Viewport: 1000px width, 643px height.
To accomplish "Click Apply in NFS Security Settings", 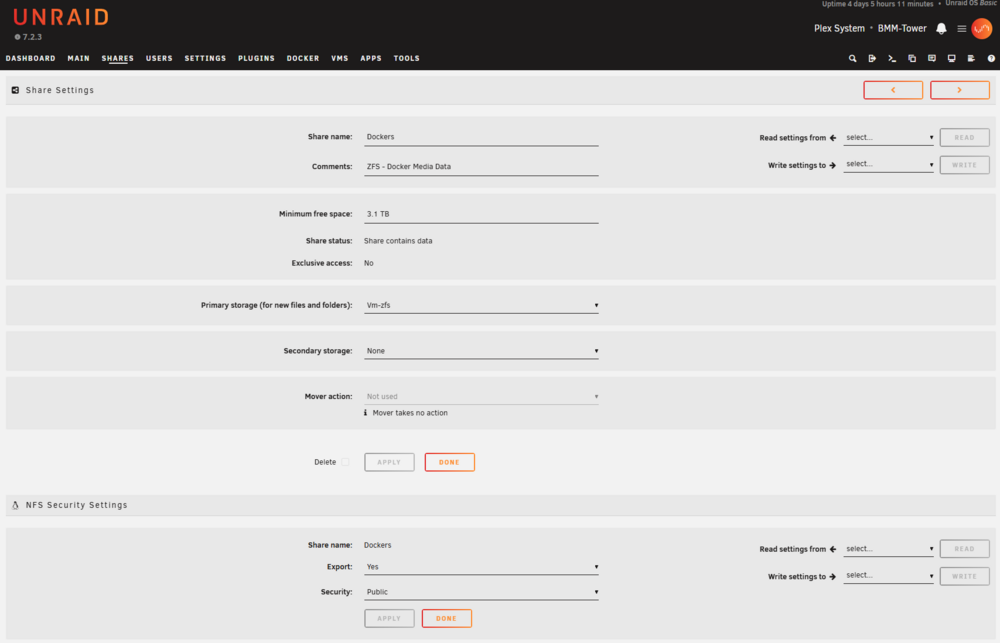I will [389, 618].
